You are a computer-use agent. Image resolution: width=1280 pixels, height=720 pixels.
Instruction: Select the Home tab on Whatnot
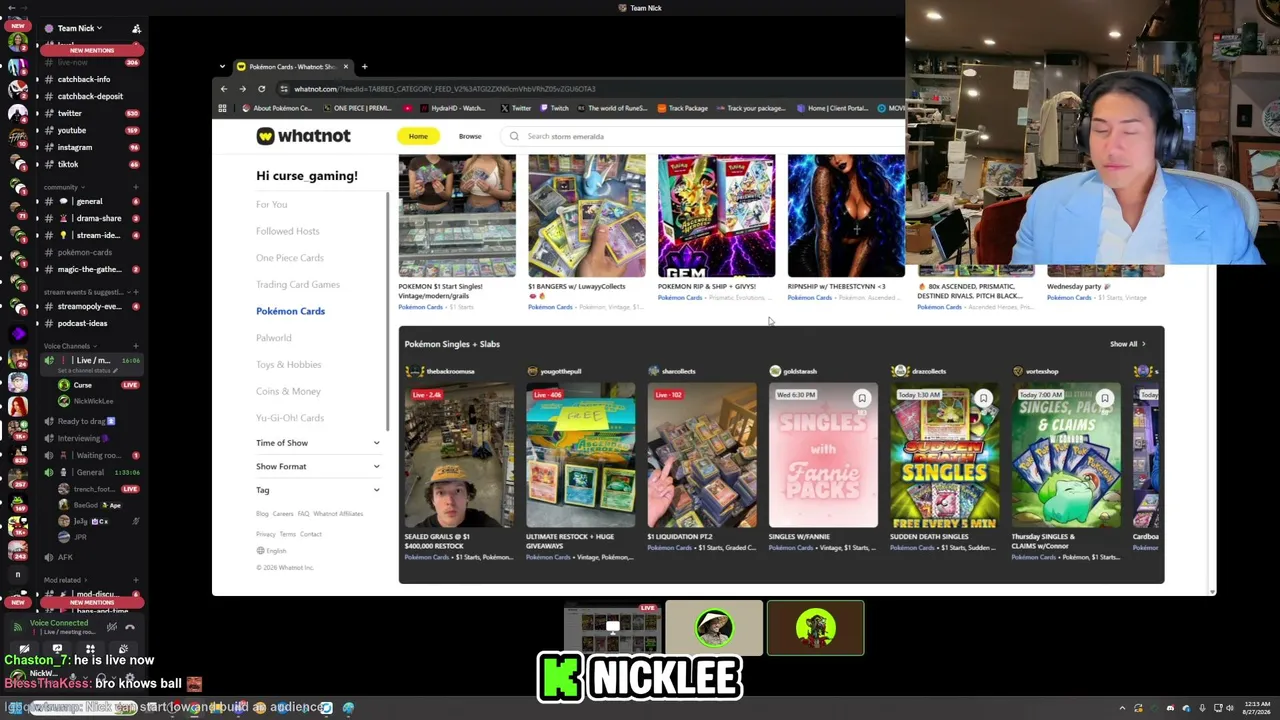pos(418,136)
